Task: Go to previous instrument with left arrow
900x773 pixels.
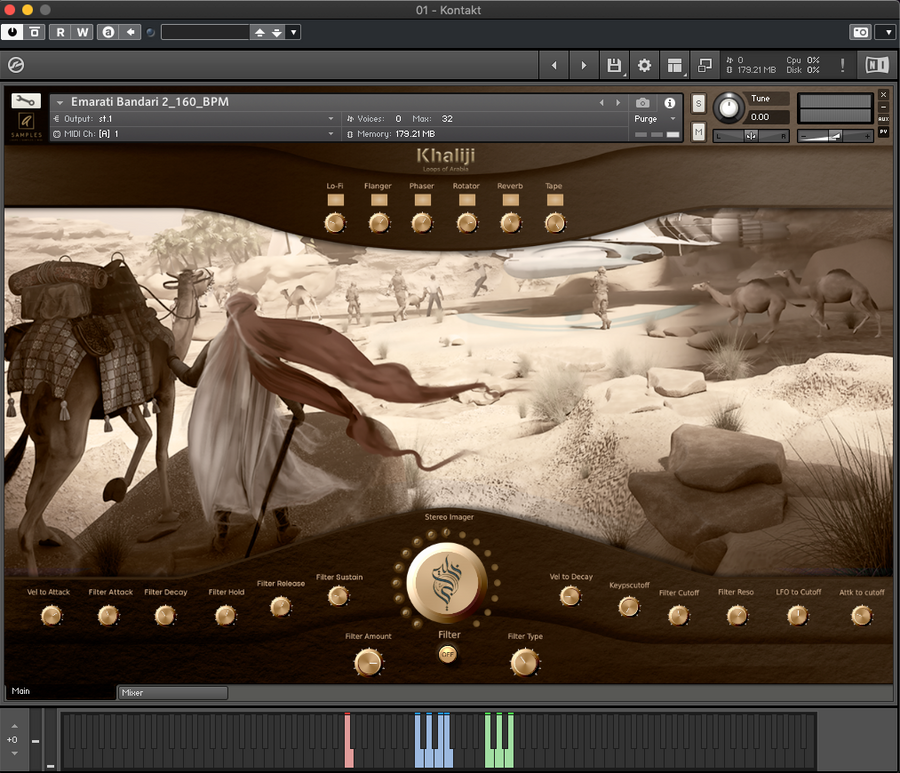Action: point(554,65)
